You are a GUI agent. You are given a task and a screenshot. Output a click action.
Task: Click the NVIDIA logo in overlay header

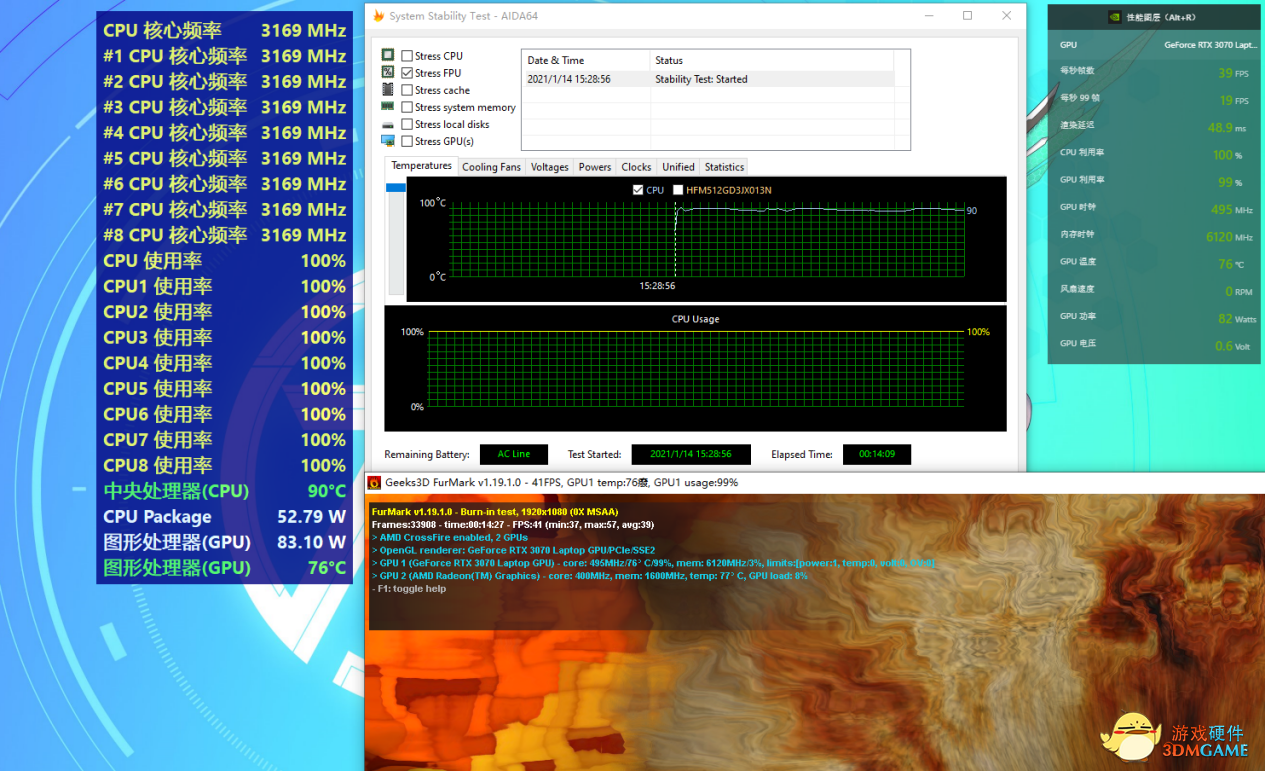1115,17
